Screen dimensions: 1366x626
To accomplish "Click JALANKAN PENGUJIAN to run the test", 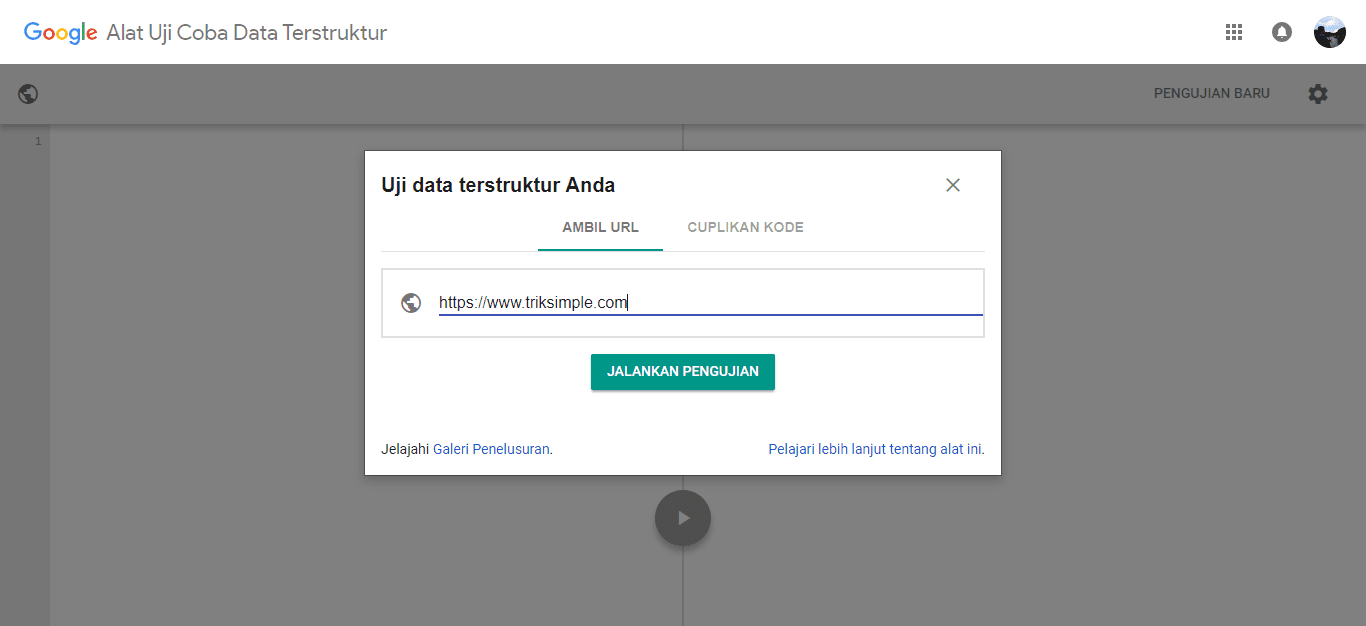I will click(683, 371).
